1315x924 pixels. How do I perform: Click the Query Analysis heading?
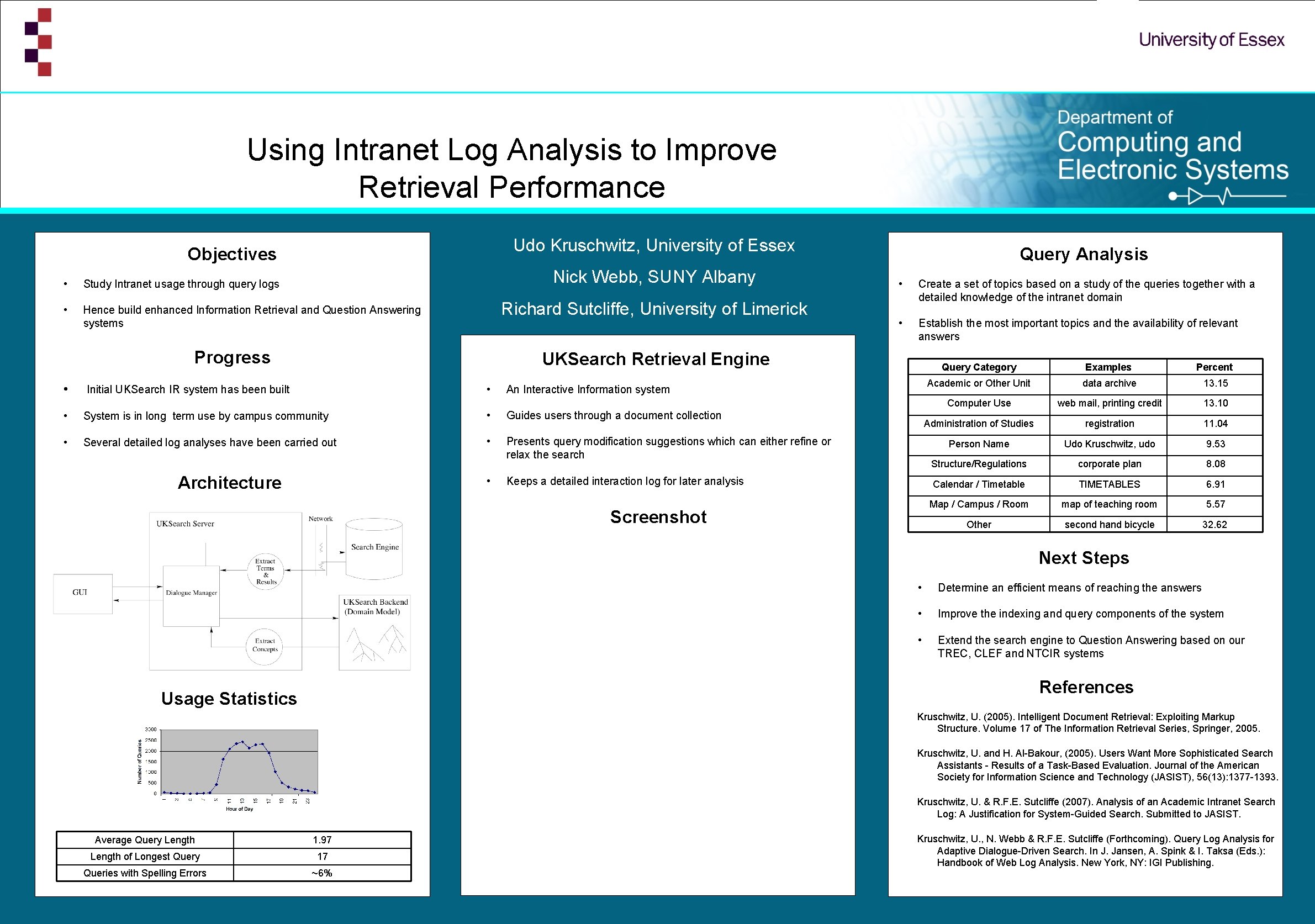click(1084, 254)
